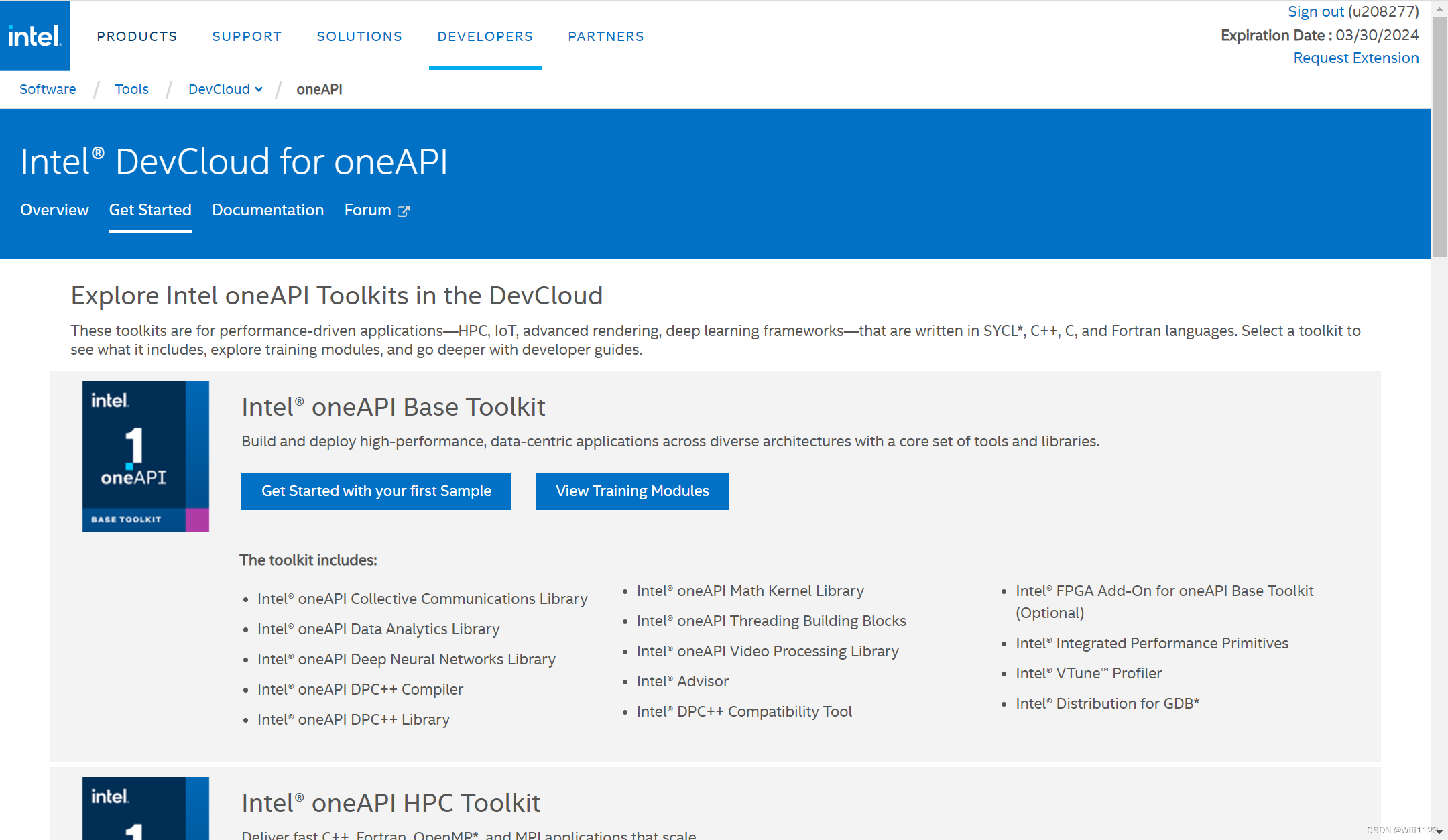Switch to the Overview tab
This screenshot has height=840, width=1448.
[54, 210]
